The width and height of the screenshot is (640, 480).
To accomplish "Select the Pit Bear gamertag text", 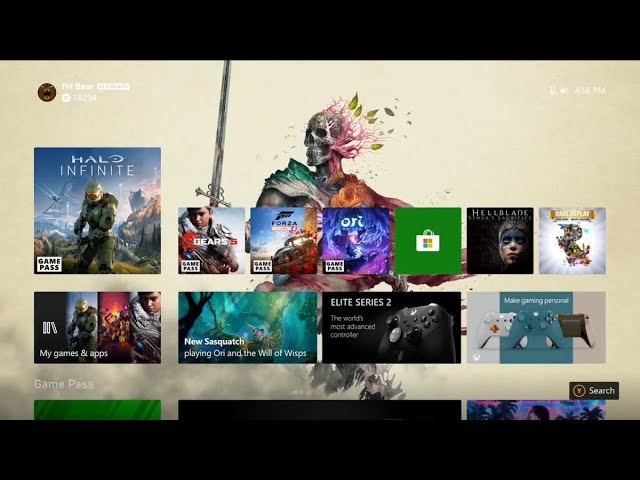I will click(78, 87).
